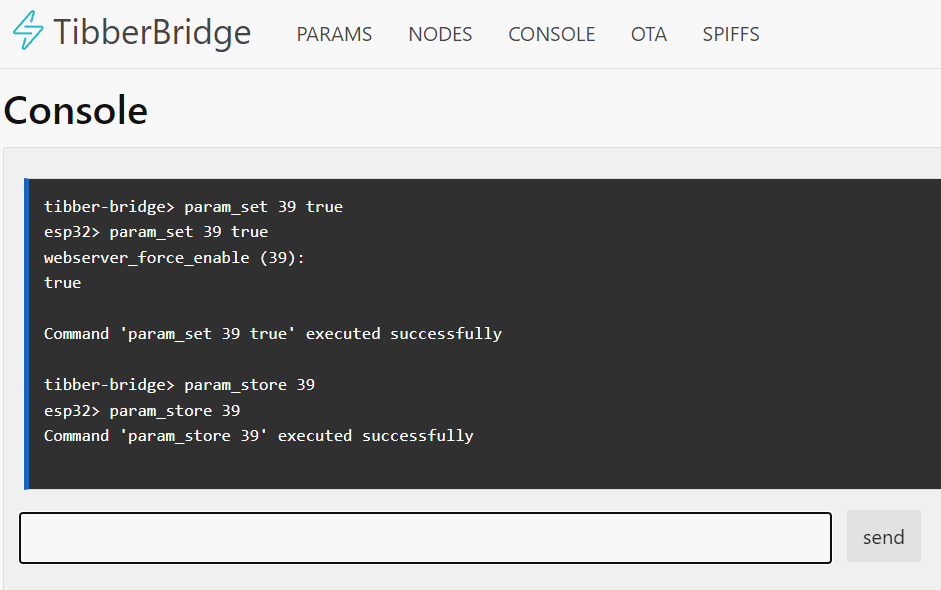Click the Console page heading
The height and width of the screenshot is (590, 941).
[x=76, y=110]
